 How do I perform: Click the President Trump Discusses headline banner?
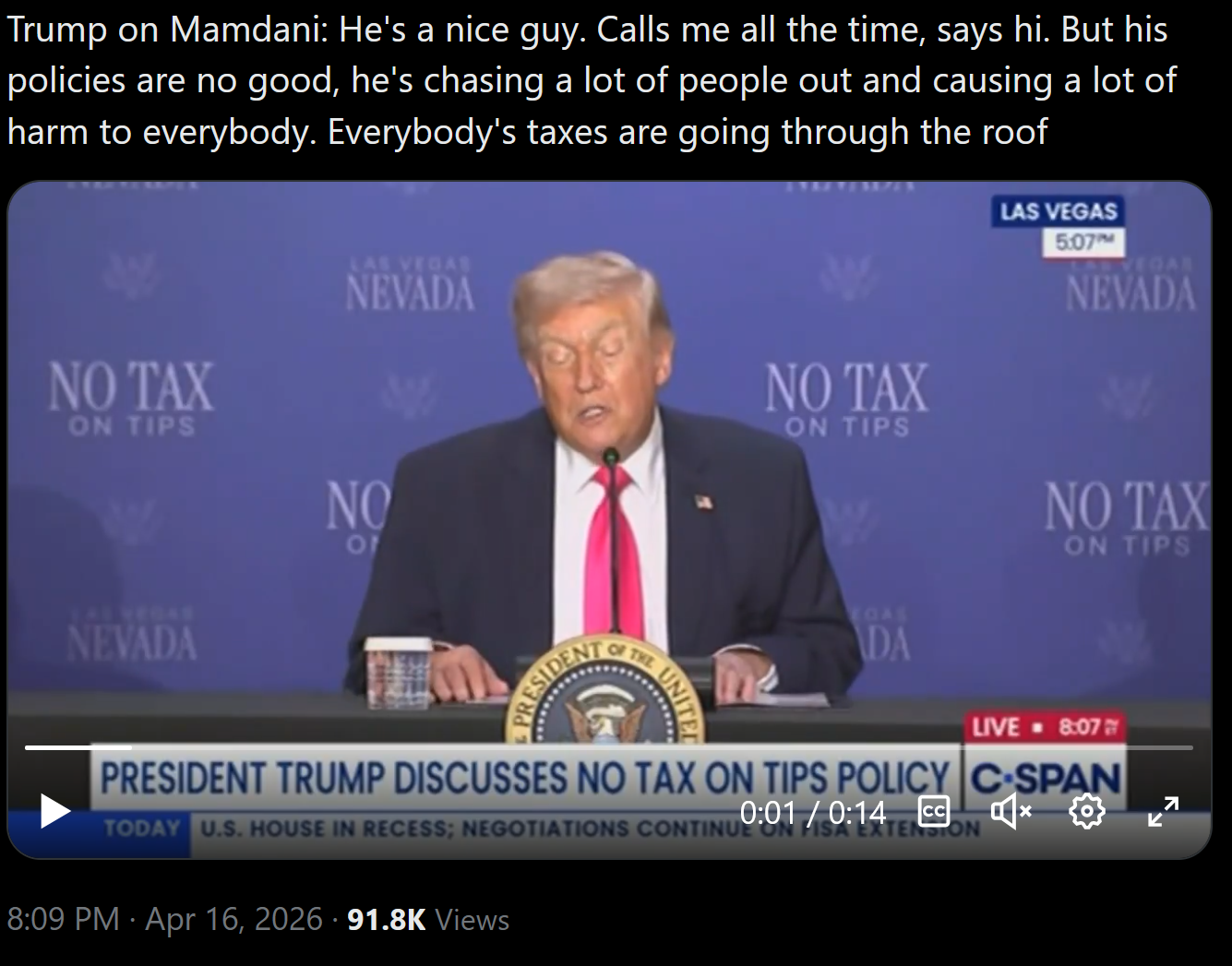pos(524,778)
